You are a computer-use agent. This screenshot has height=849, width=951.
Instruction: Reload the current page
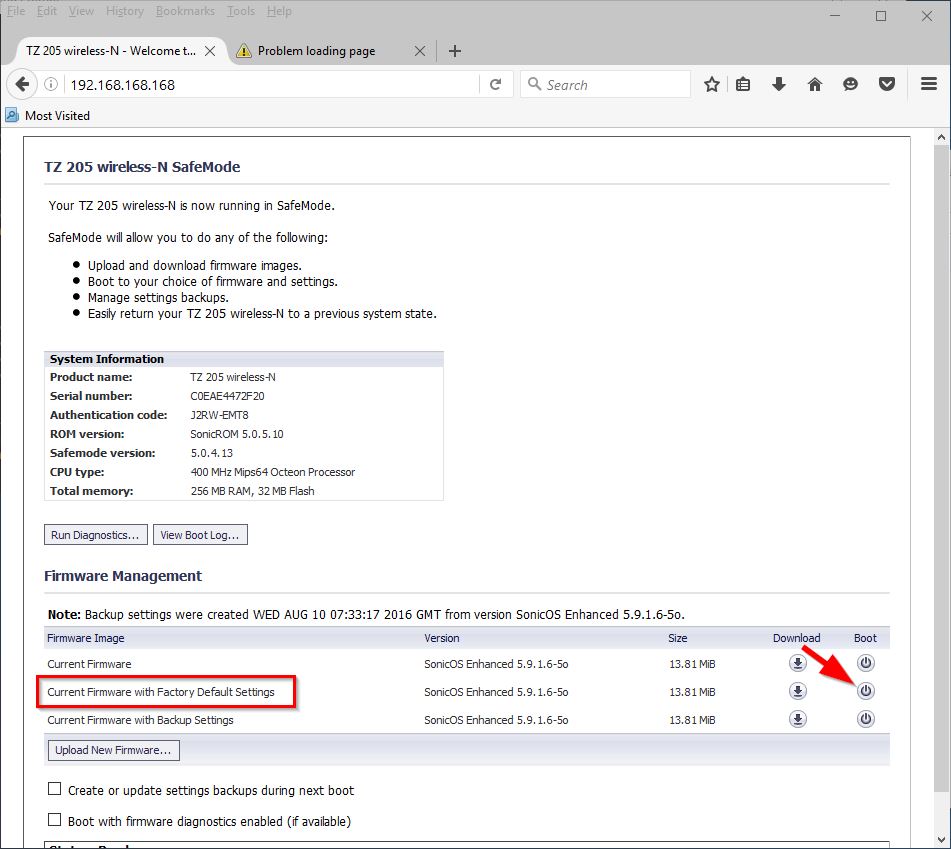[496, 84]
